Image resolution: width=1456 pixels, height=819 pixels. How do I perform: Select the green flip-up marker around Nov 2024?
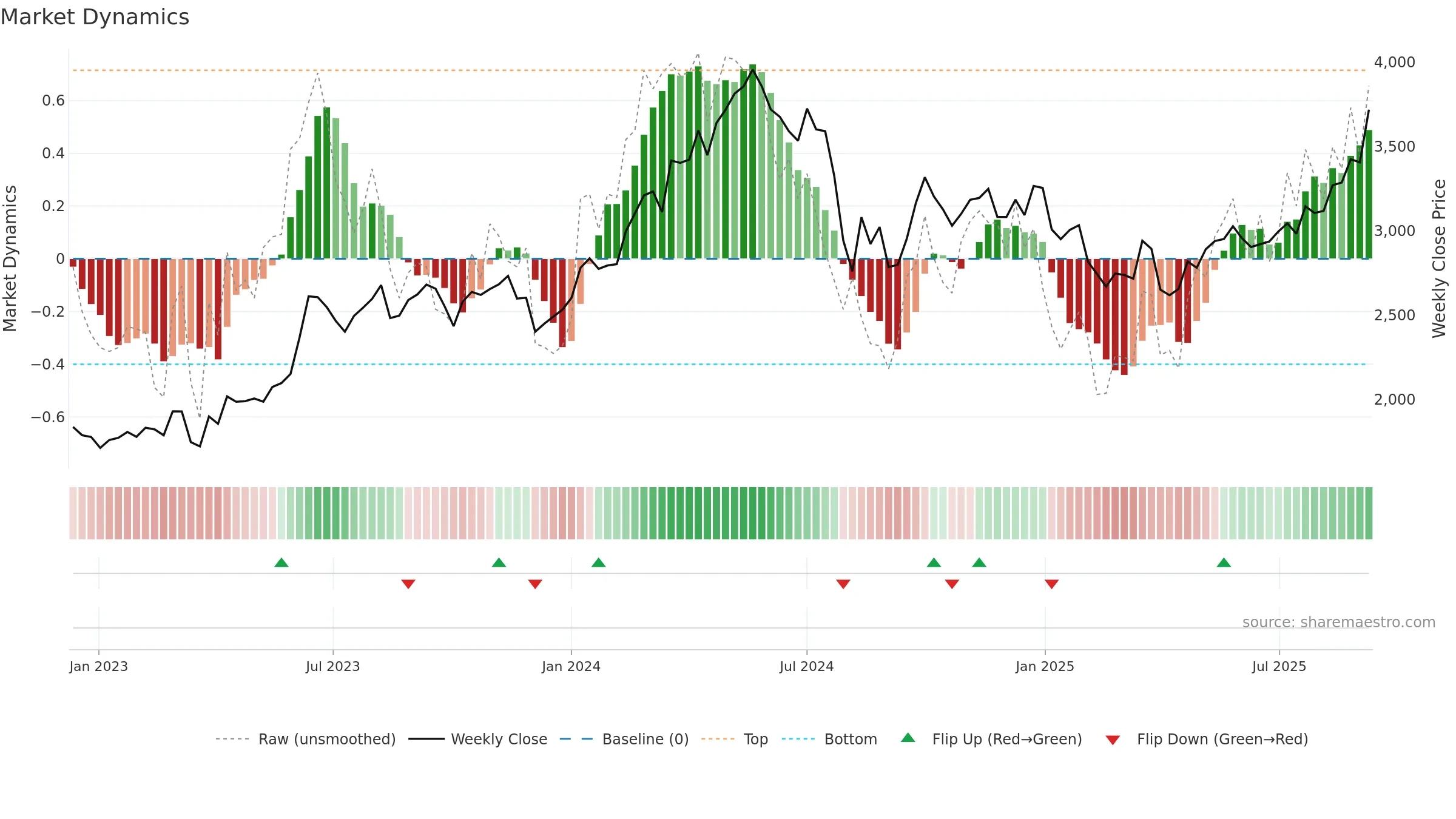click(979, 563)
